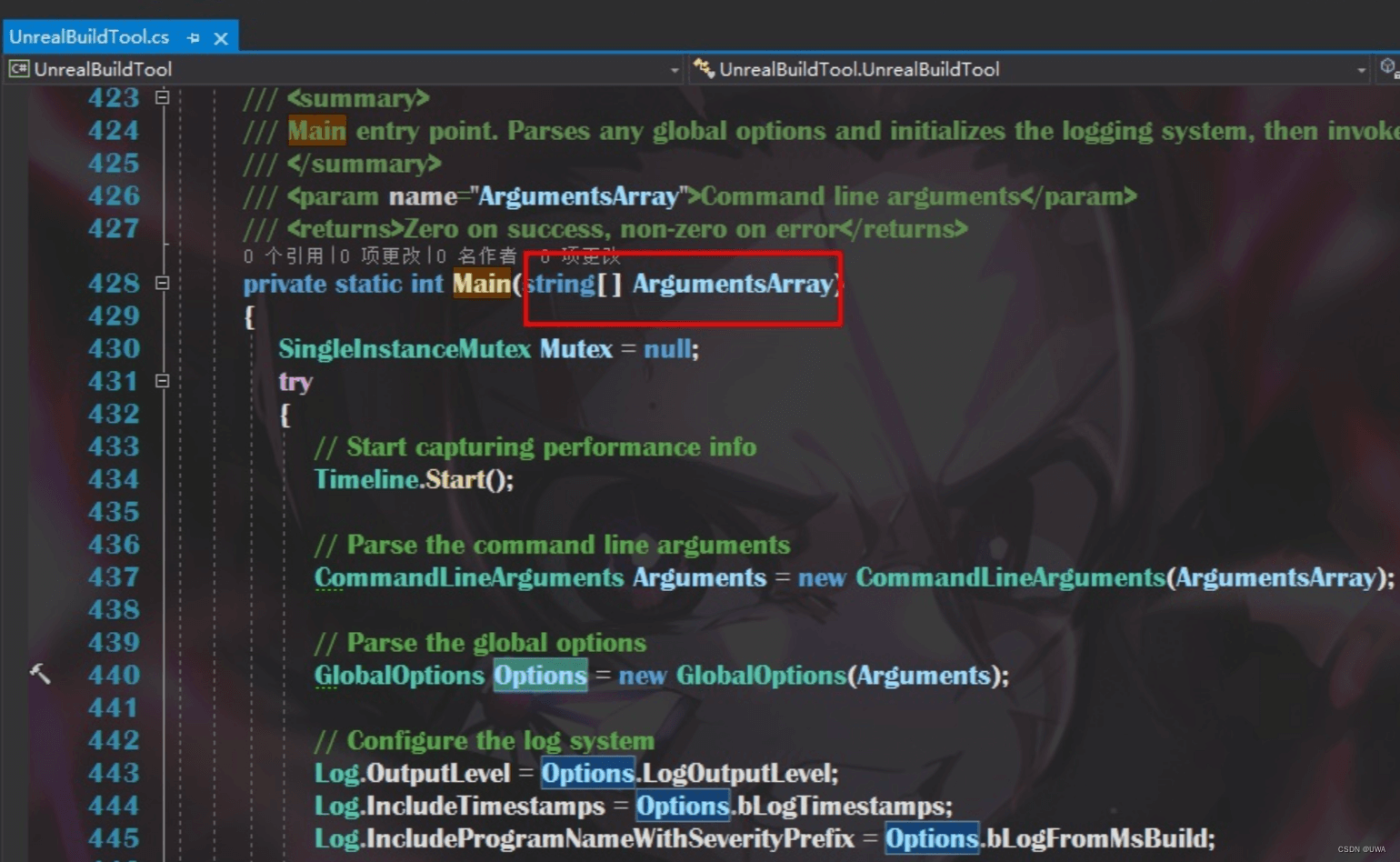Click the C# project icon in navigation bar
This screenshot has height=862, width=1400.
18,69
